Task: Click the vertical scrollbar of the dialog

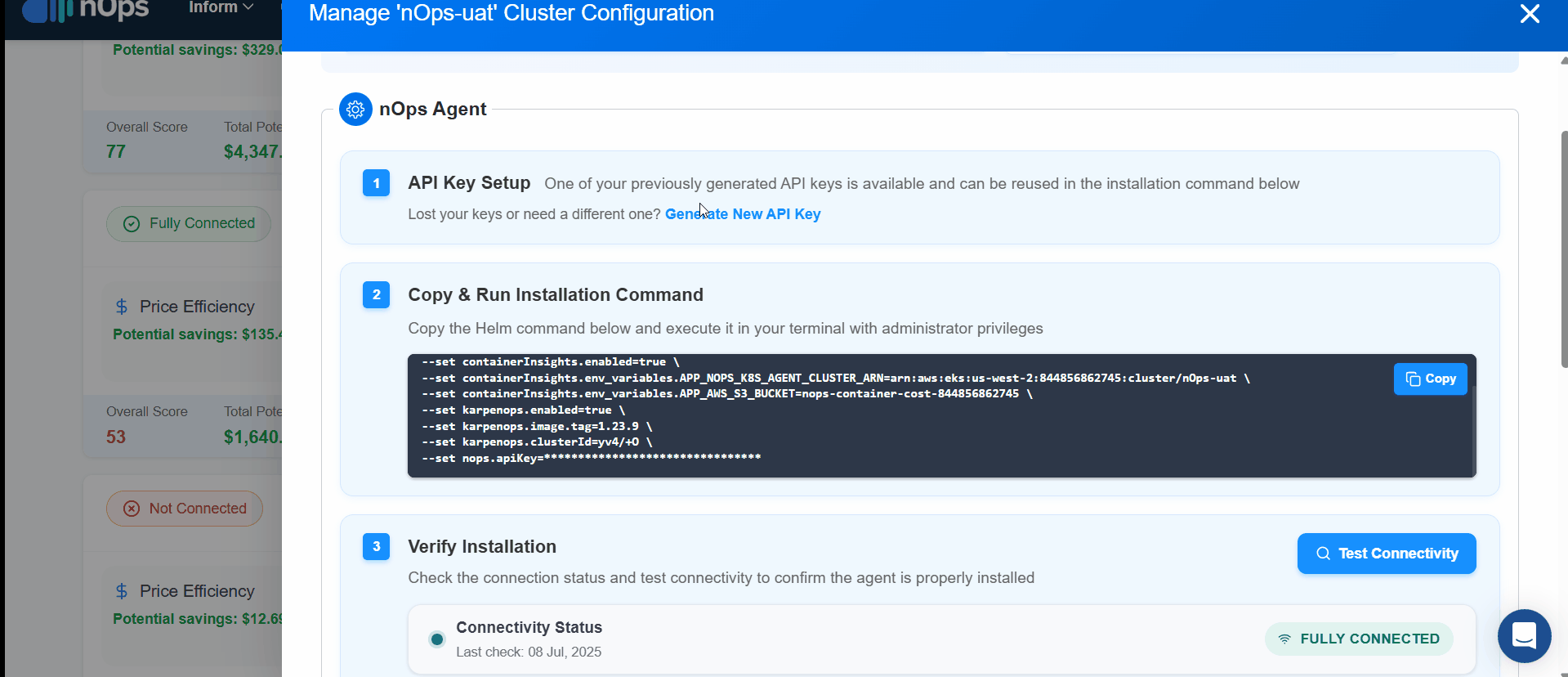Action: pos(1563,249)
